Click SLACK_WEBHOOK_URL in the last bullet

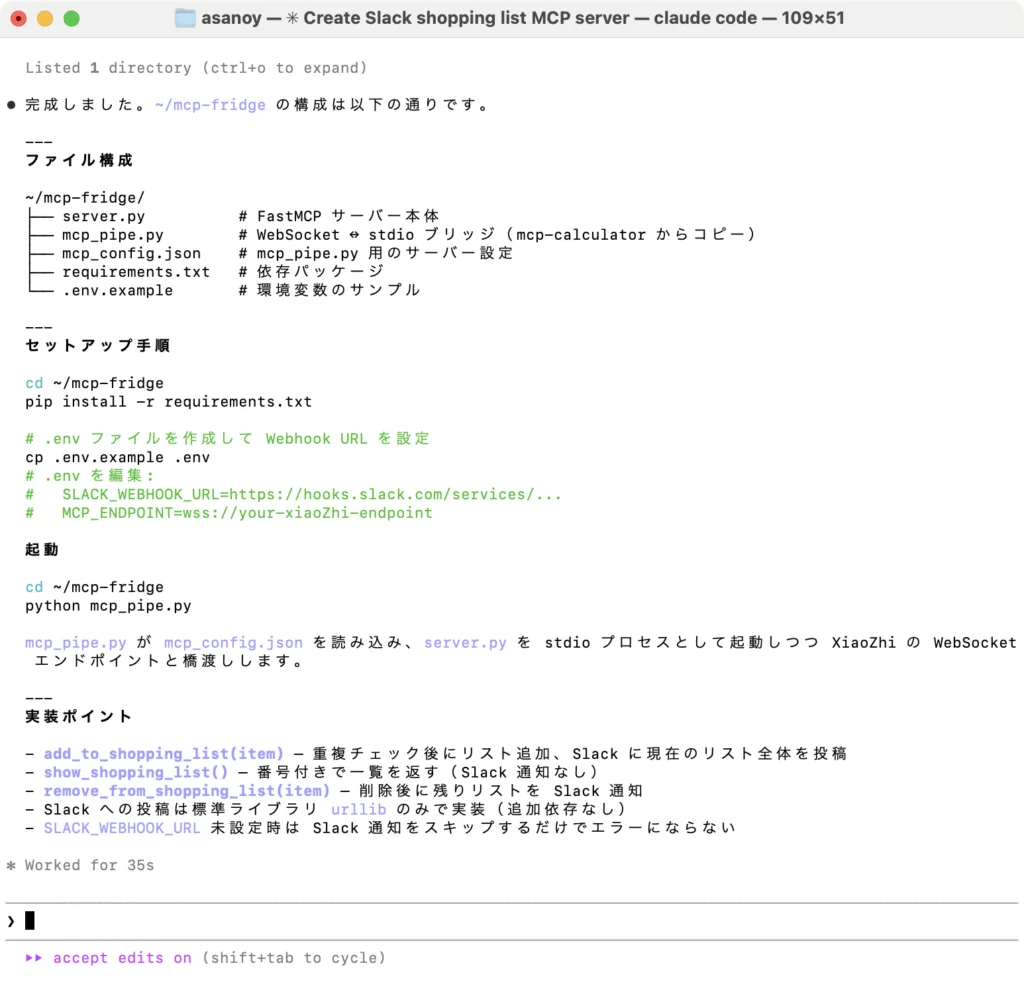pyautogui.click(x=122, y=828)
